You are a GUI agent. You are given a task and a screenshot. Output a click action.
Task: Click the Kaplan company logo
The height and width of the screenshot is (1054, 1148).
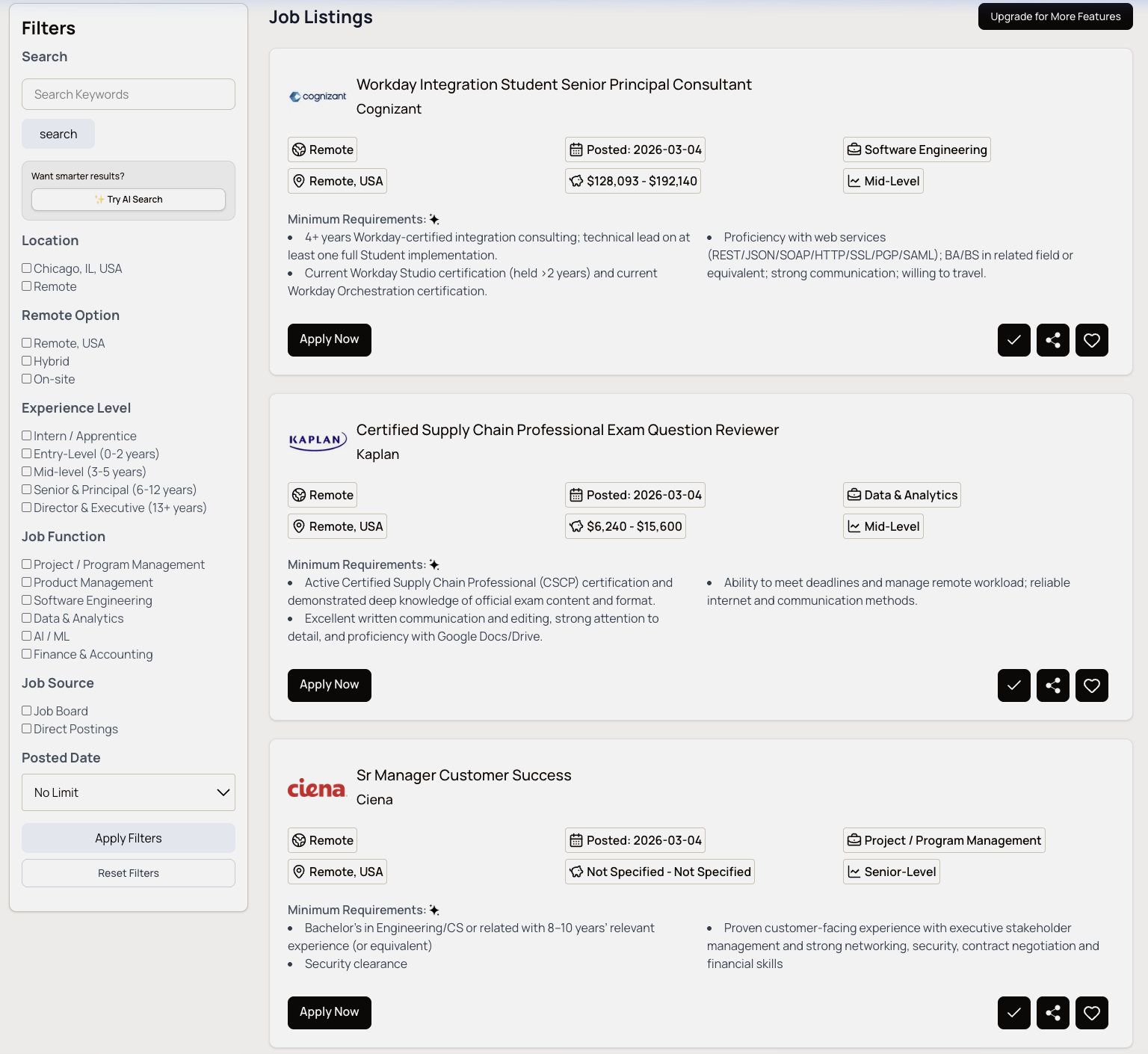(317, 441)
